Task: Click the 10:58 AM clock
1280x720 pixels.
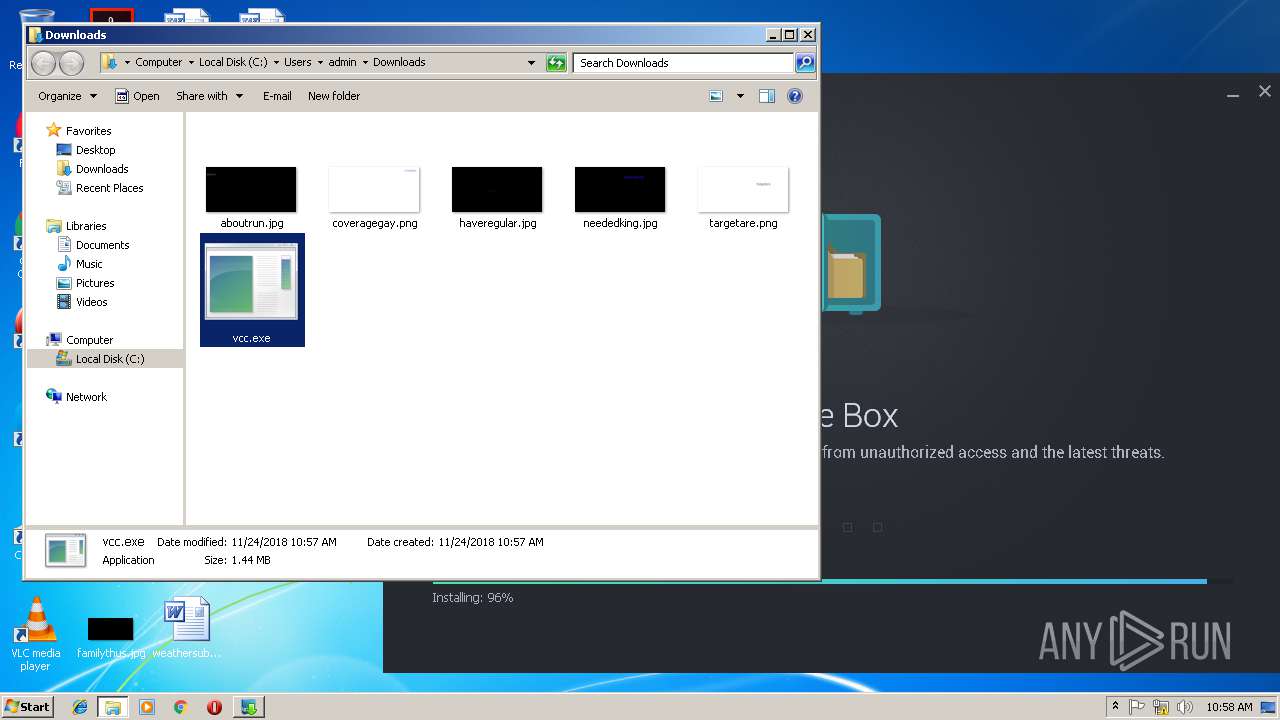Action: (x=1229, y=707)
